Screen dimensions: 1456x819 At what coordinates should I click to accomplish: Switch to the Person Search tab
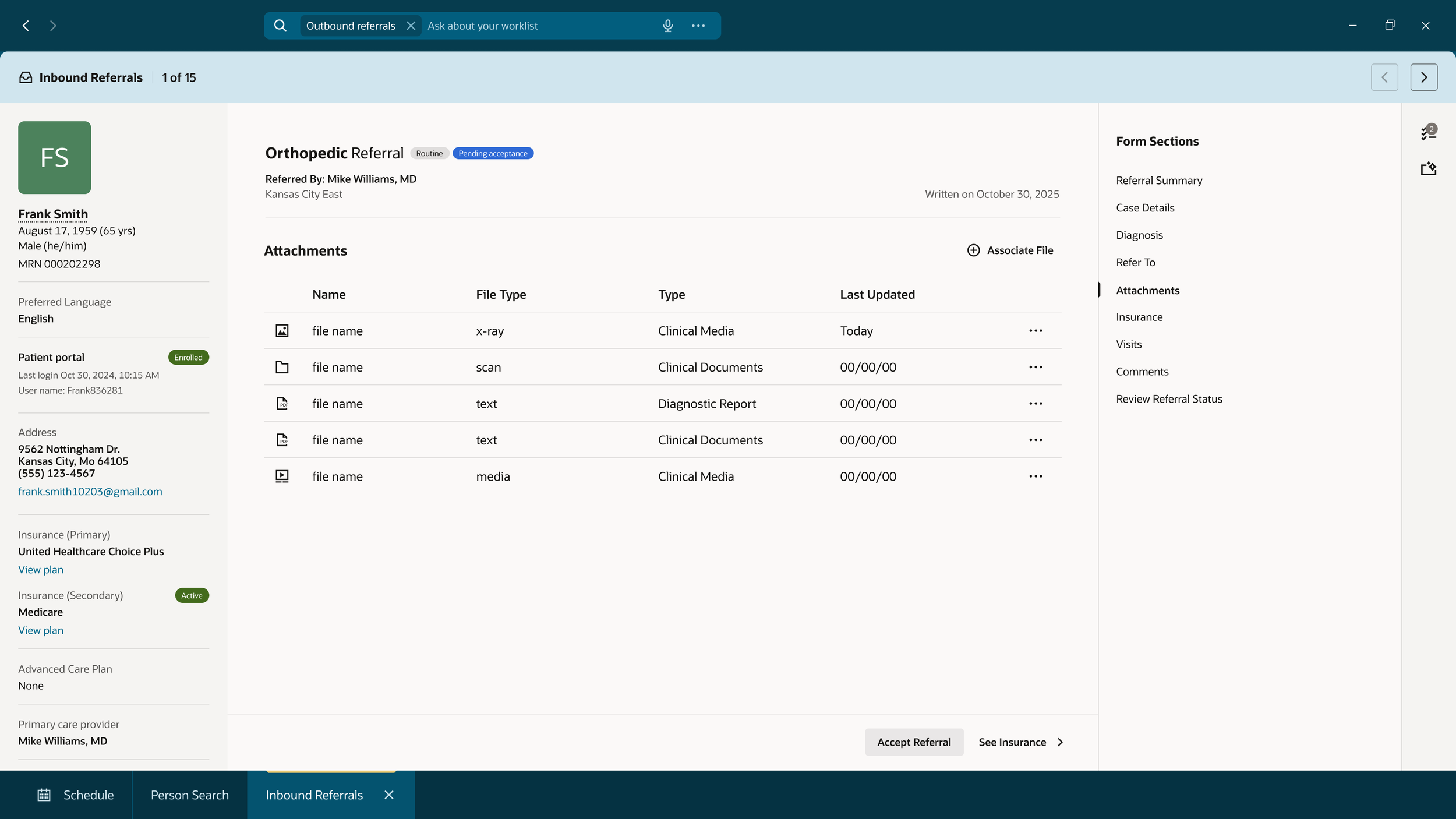(190, 795)
